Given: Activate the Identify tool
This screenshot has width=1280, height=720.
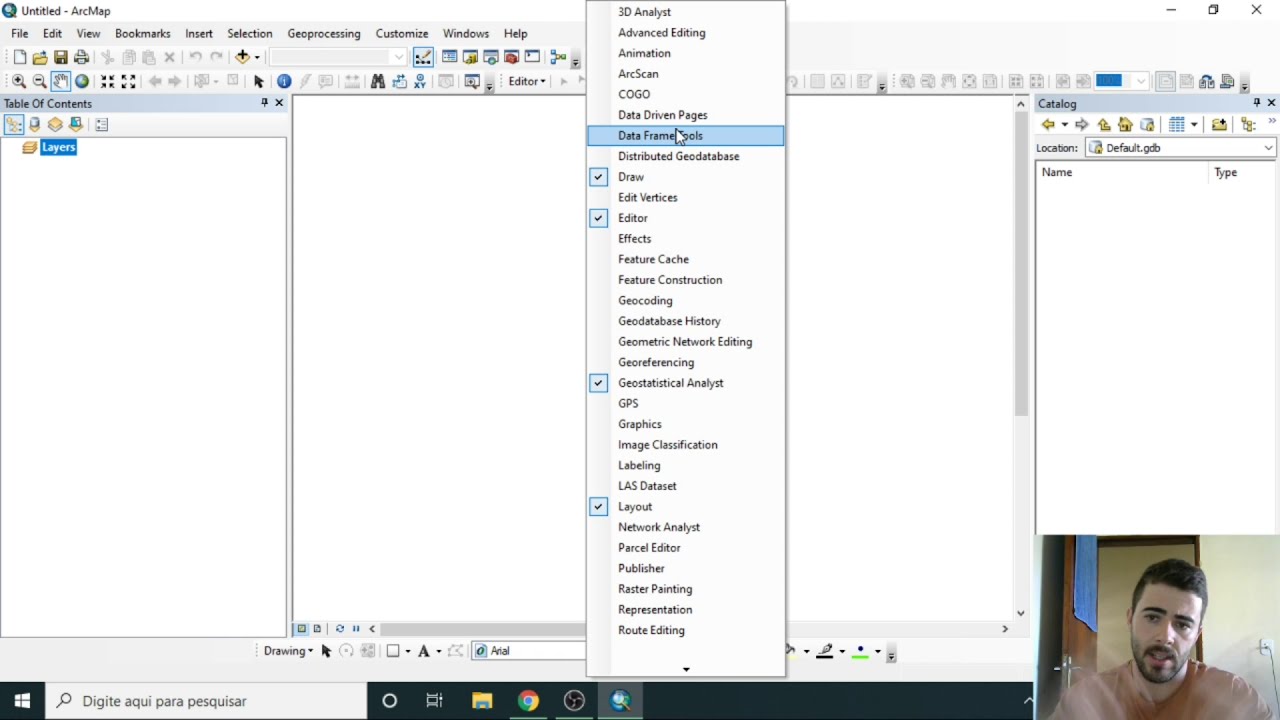Looking at the screenshot, I should (x=284, y=81).
